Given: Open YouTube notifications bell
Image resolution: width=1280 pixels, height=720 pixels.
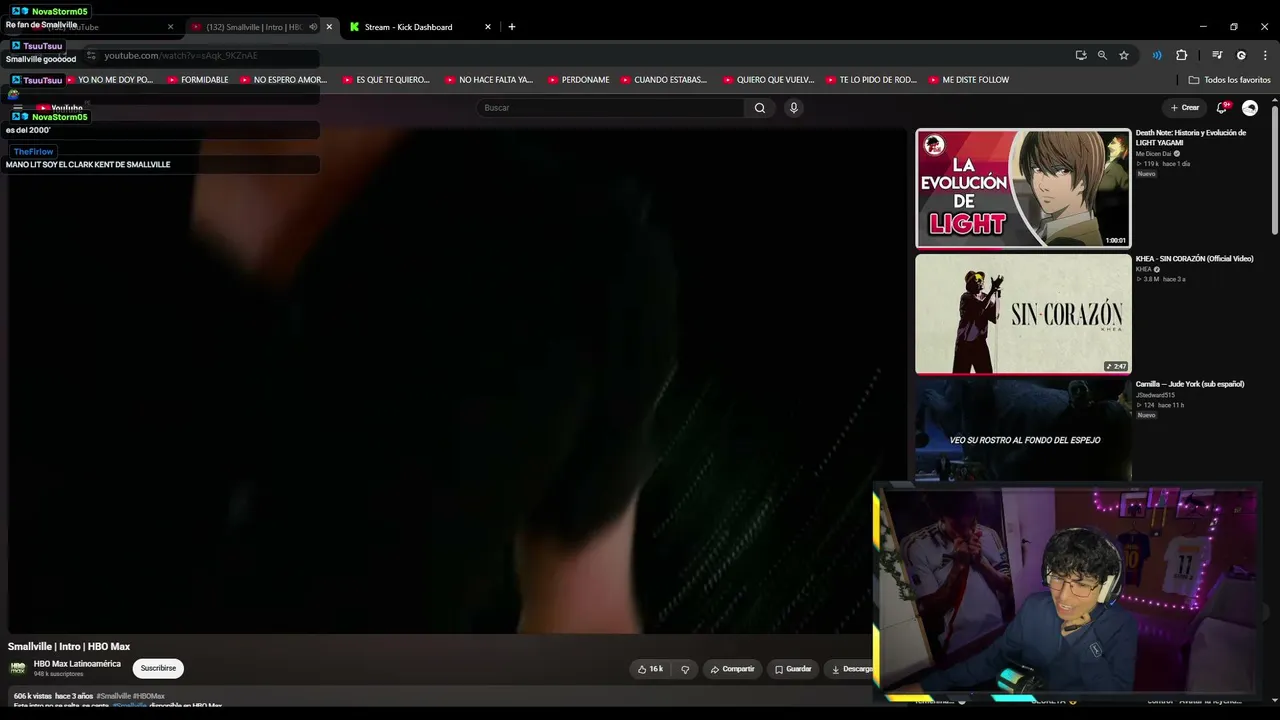Looking at the screenshot, I should tap(1222, 108).
